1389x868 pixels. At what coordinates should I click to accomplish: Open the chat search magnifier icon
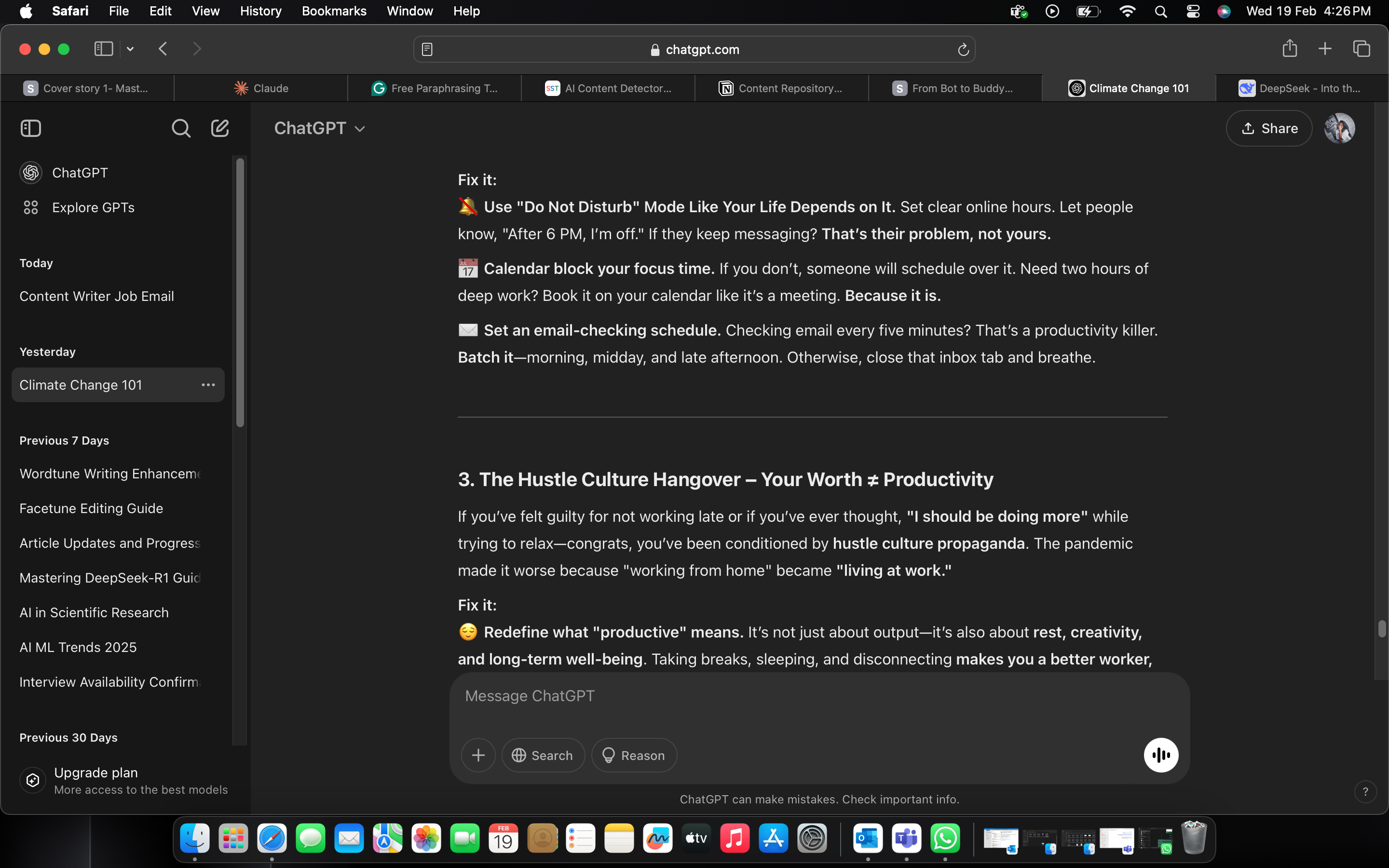[x=181, y=128]
